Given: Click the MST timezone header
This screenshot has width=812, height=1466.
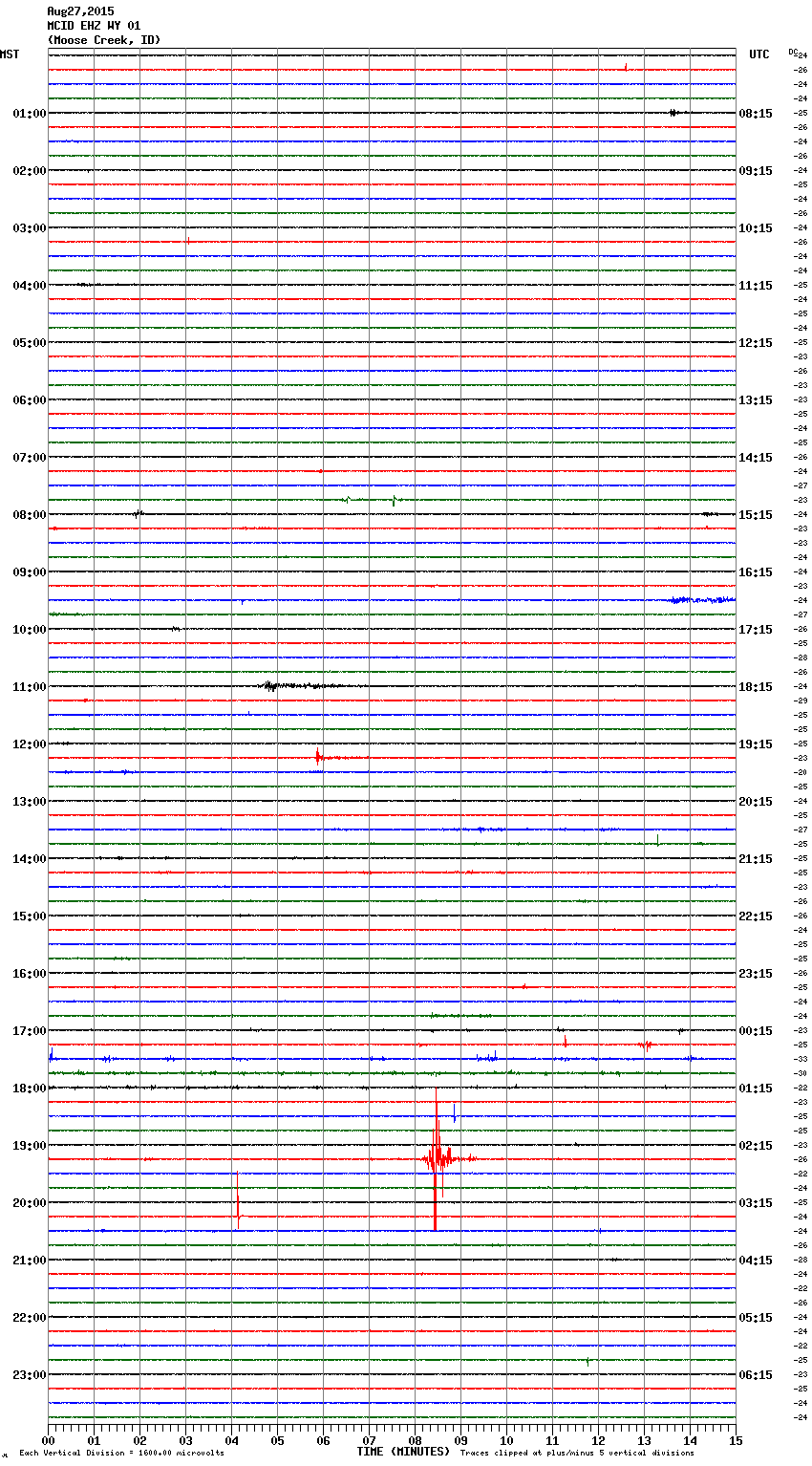Looking at the screenshot, I should (x=10, y=54).
